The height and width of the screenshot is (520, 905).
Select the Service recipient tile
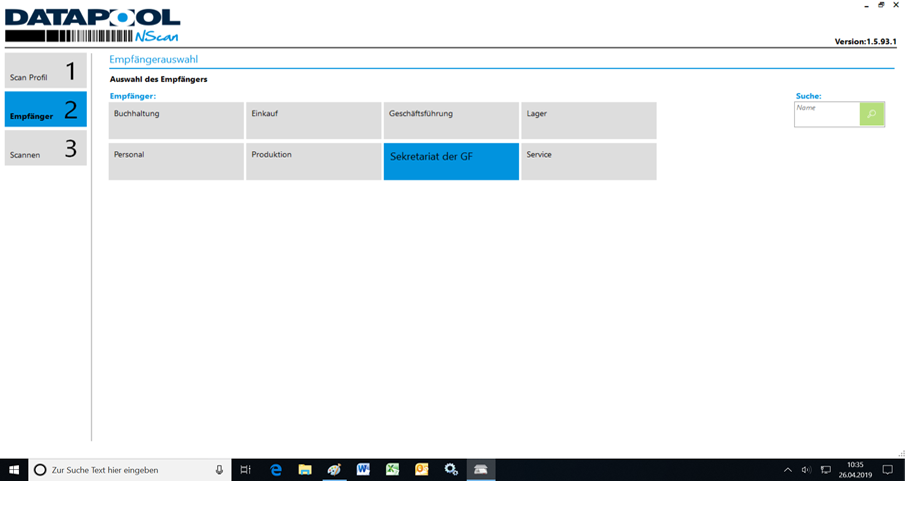tap(588, 162)
